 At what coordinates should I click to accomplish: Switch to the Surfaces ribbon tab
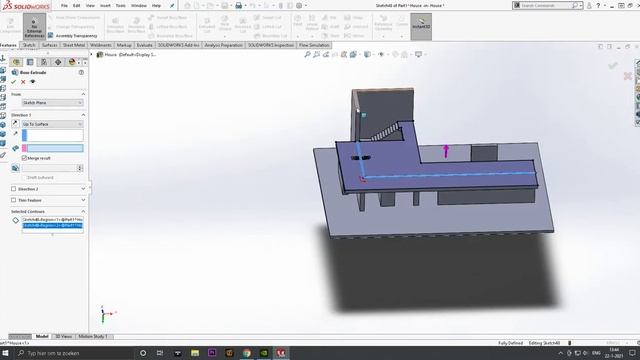point(49,45)
